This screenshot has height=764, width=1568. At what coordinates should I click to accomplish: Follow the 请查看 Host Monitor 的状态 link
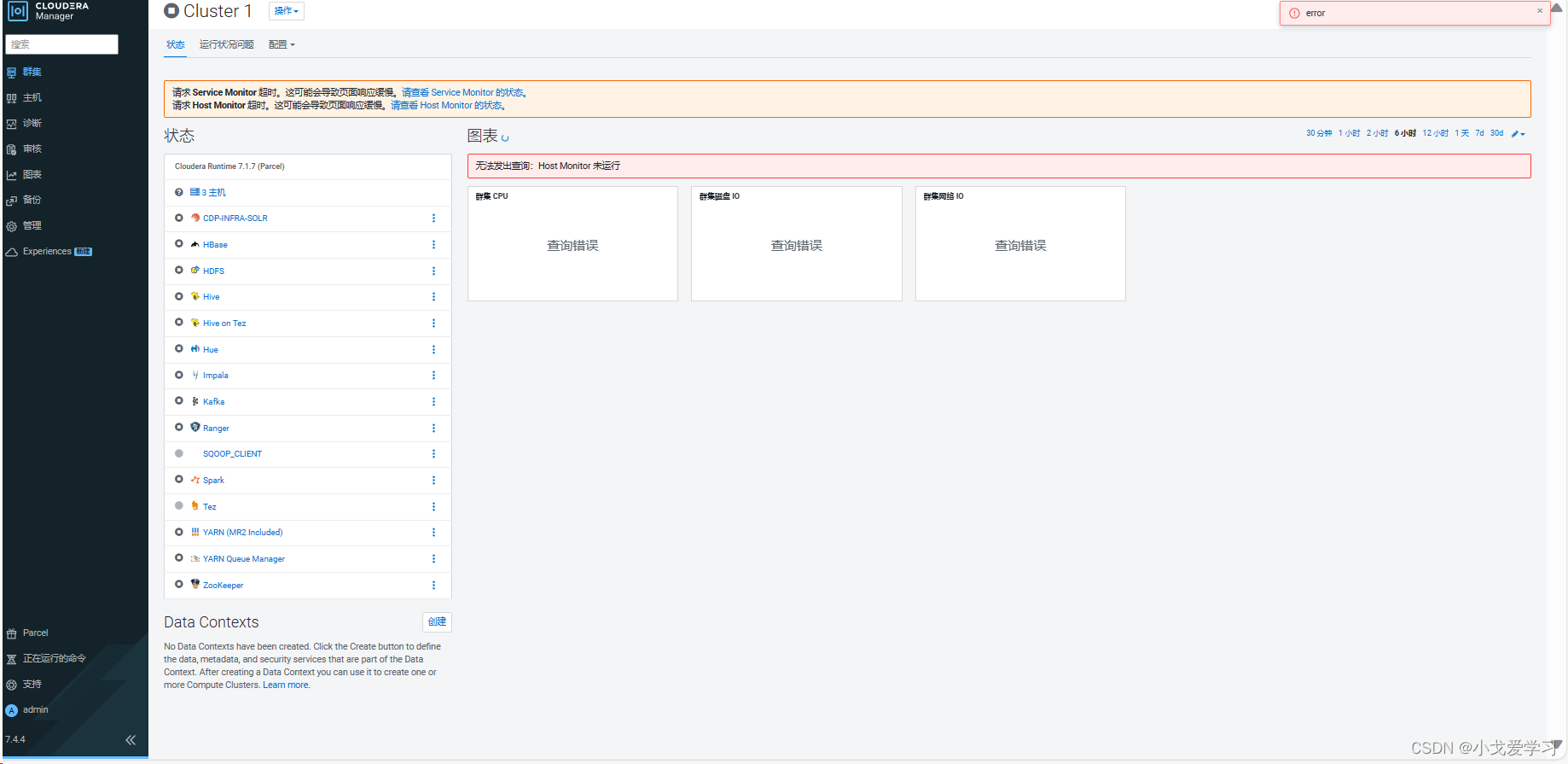point(449,105)
